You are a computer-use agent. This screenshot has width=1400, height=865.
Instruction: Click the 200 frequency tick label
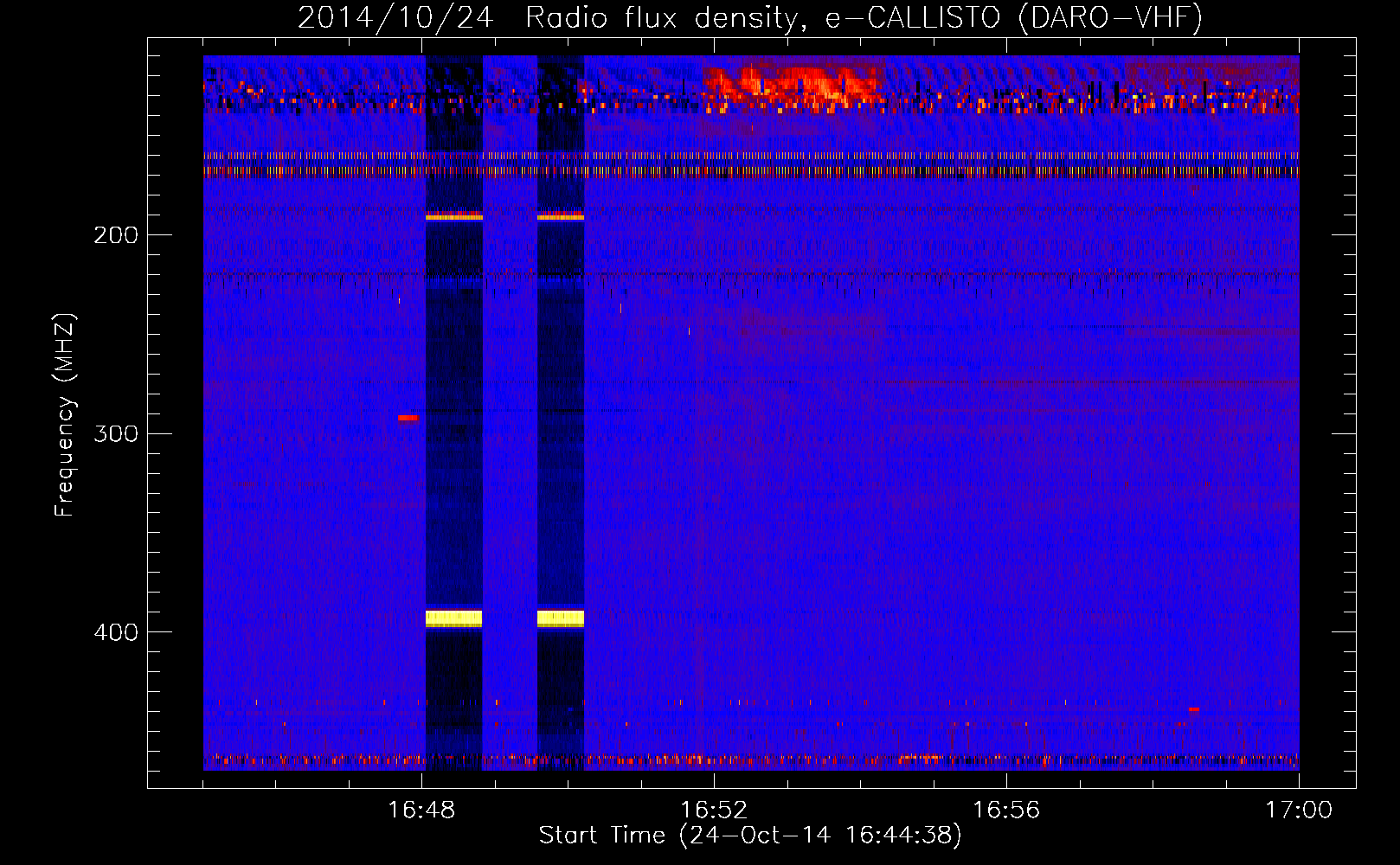[116, 235]
